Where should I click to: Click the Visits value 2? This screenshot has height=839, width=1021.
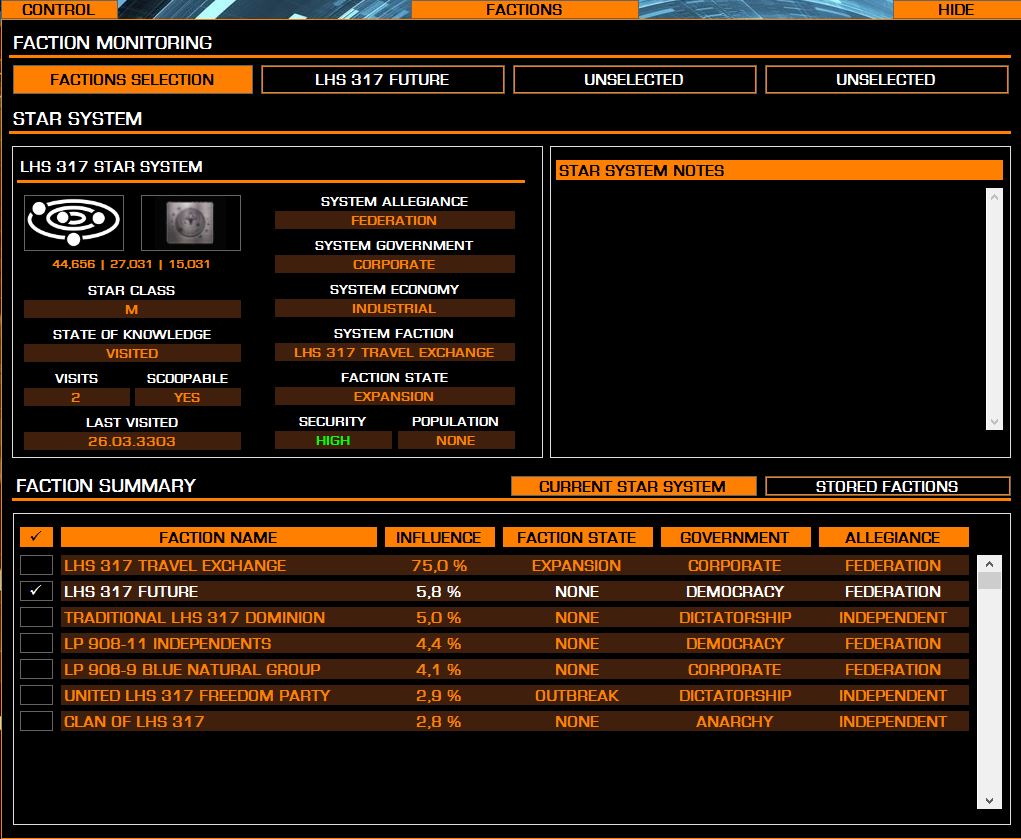(x=76, y=397)
